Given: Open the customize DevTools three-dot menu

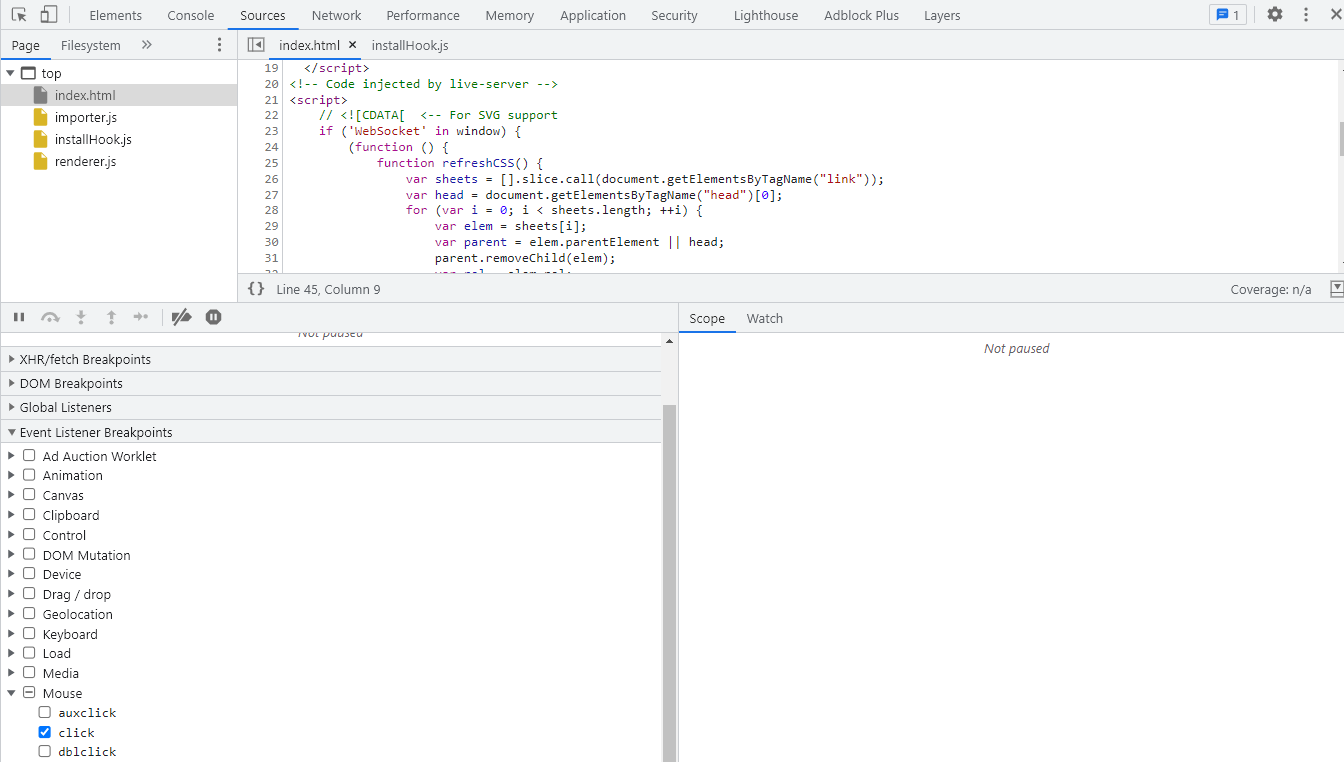Looking at the screenshot, I should tap(1306, 15).
